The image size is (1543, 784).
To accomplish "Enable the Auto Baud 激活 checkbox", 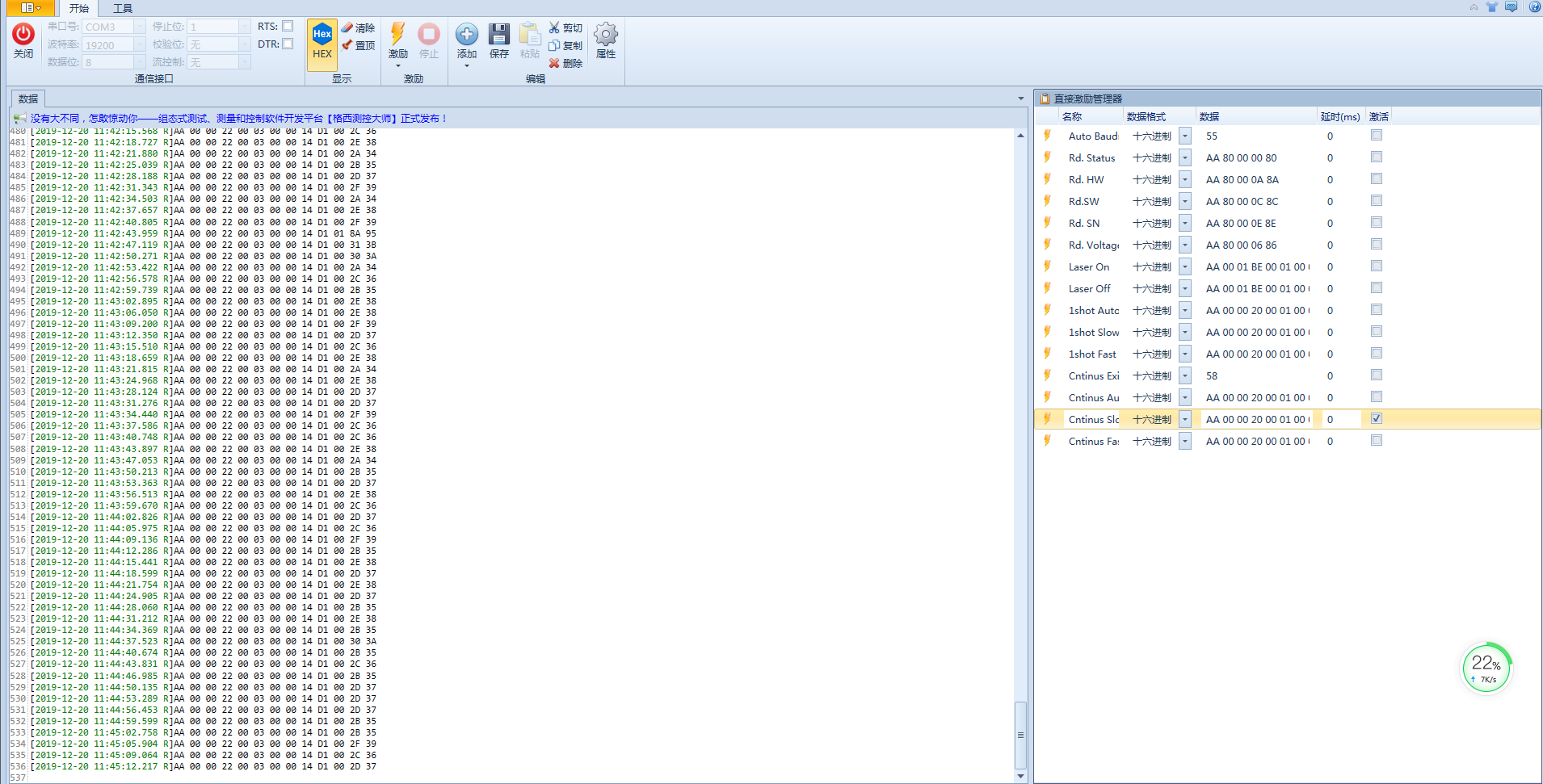I will coord(1377,135).
